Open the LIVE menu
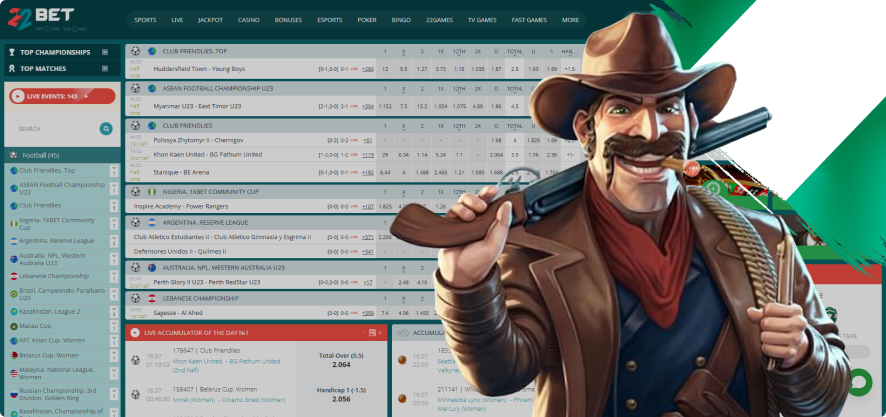886x417 pixels. [177, 20]
